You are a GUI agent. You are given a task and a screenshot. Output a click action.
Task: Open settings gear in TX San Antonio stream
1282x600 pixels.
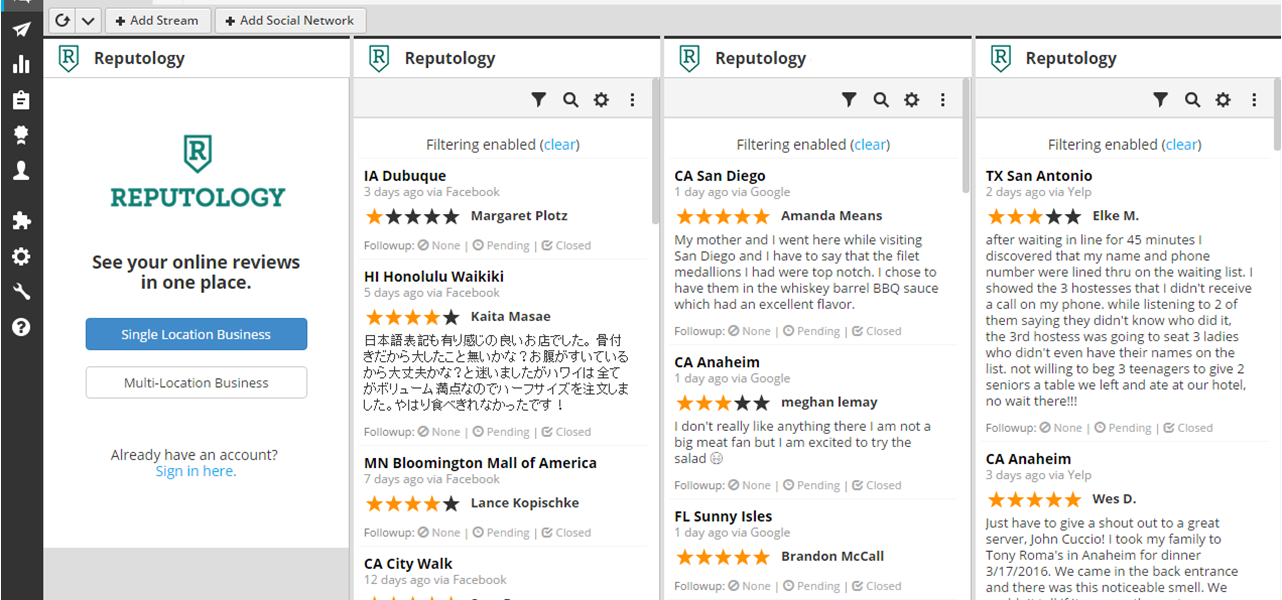(1223, 99)
